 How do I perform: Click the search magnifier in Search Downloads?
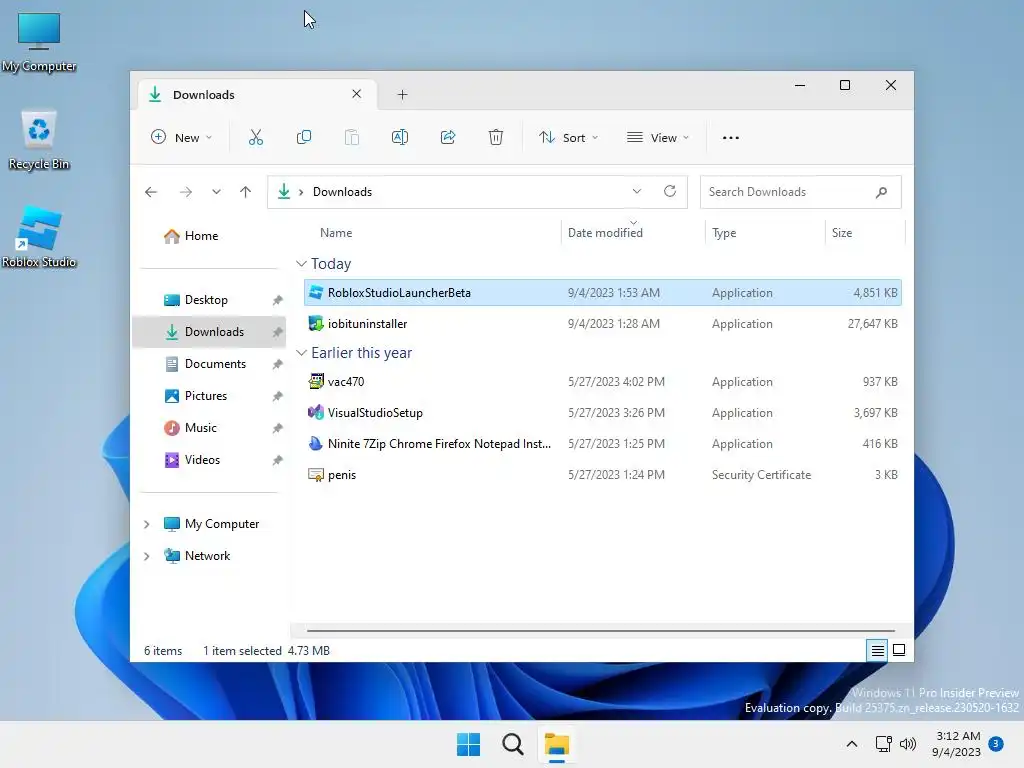[x=881, y=192]
